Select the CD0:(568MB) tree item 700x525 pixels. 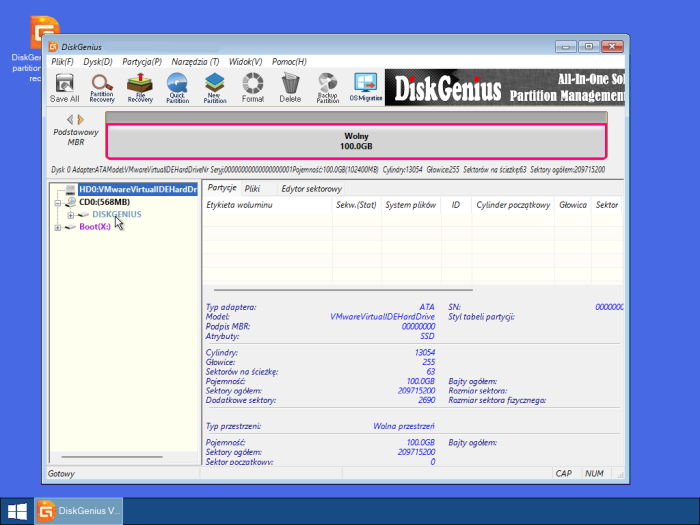click(x=104, y=202)
